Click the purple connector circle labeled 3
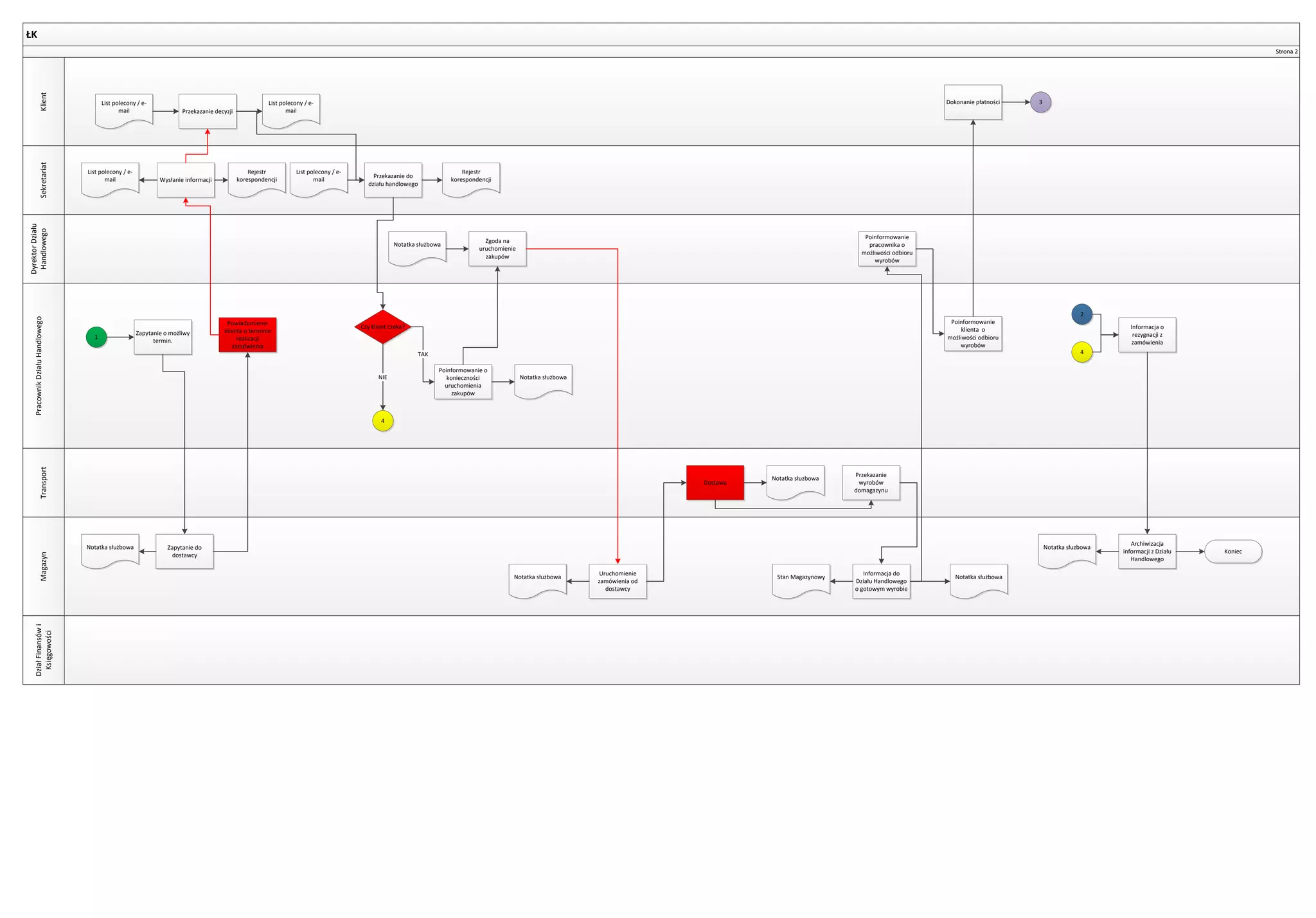Image resolution: width=1316 pixels, height=918 pixels. tap(1040, 102)
